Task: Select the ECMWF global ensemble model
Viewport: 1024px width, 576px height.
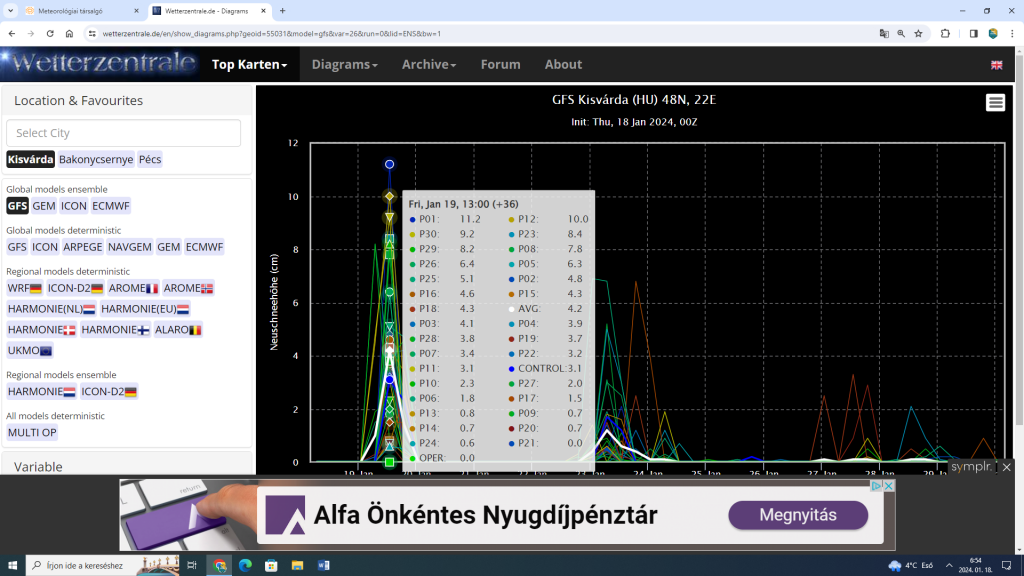Action: point(111,206)
